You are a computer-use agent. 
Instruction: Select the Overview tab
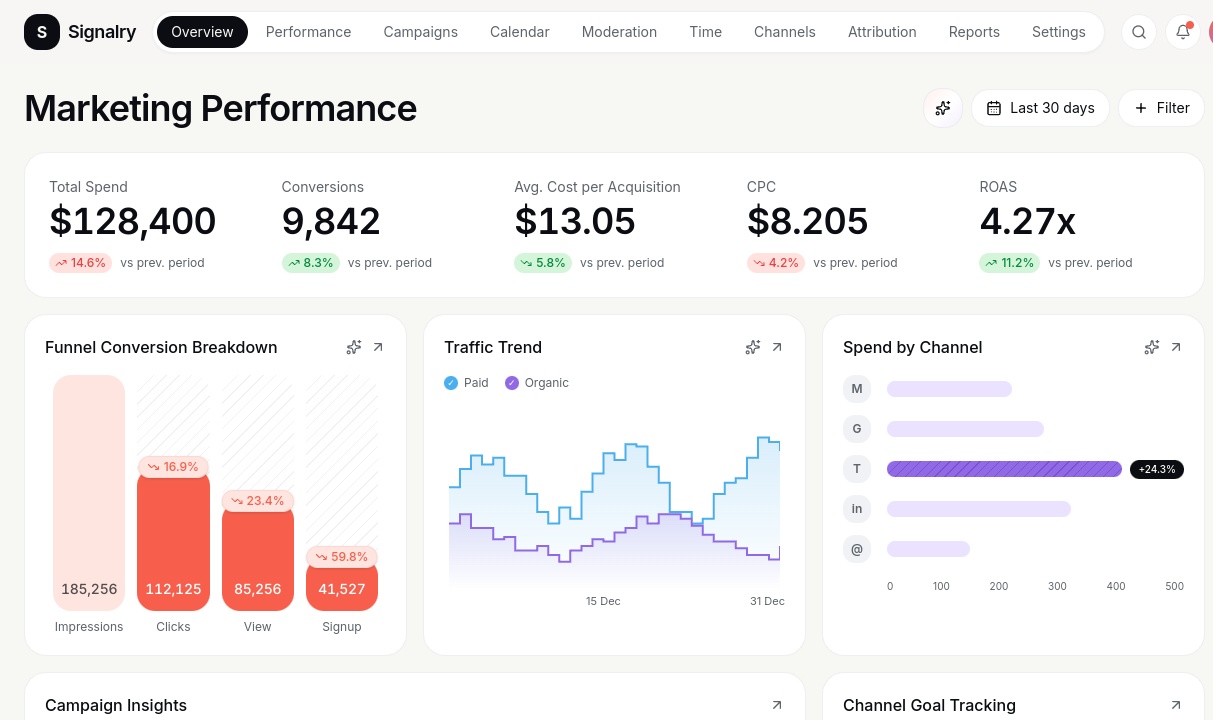click(x=202, y=32)
